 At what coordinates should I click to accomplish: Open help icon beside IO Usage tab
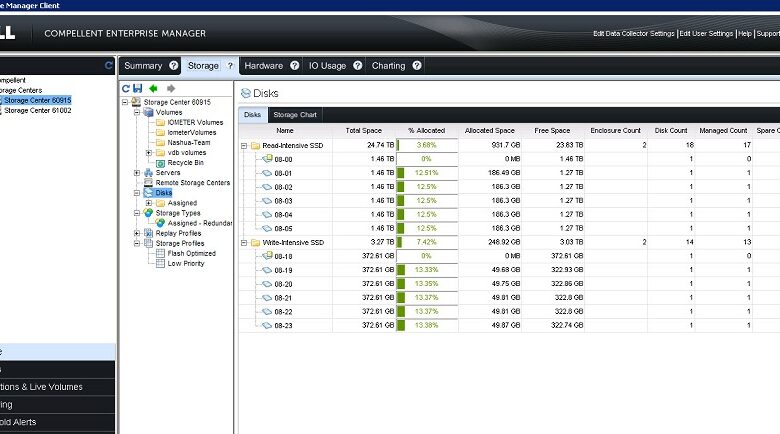pyautogui.click(x=358, y=65)
